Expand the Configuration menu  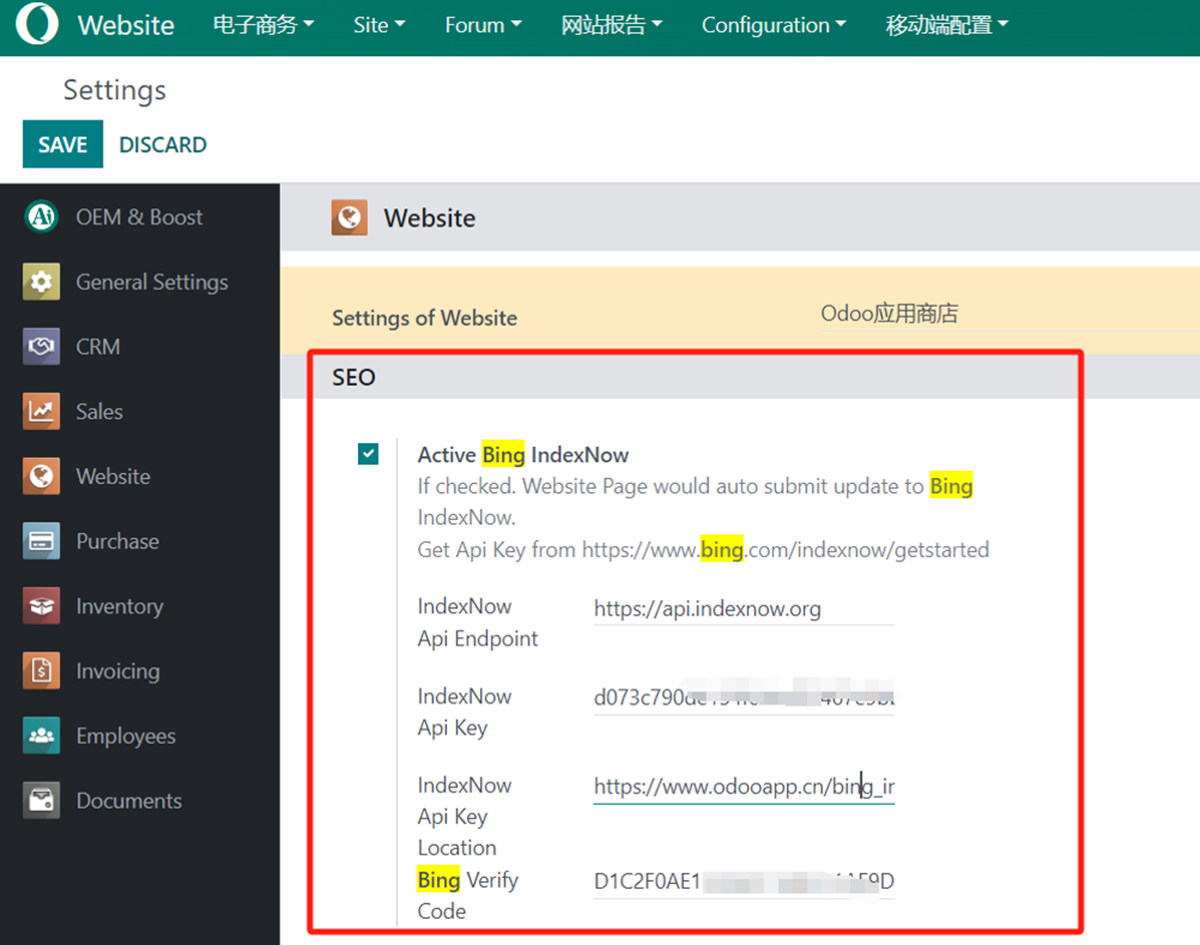(x=774, y=25)
